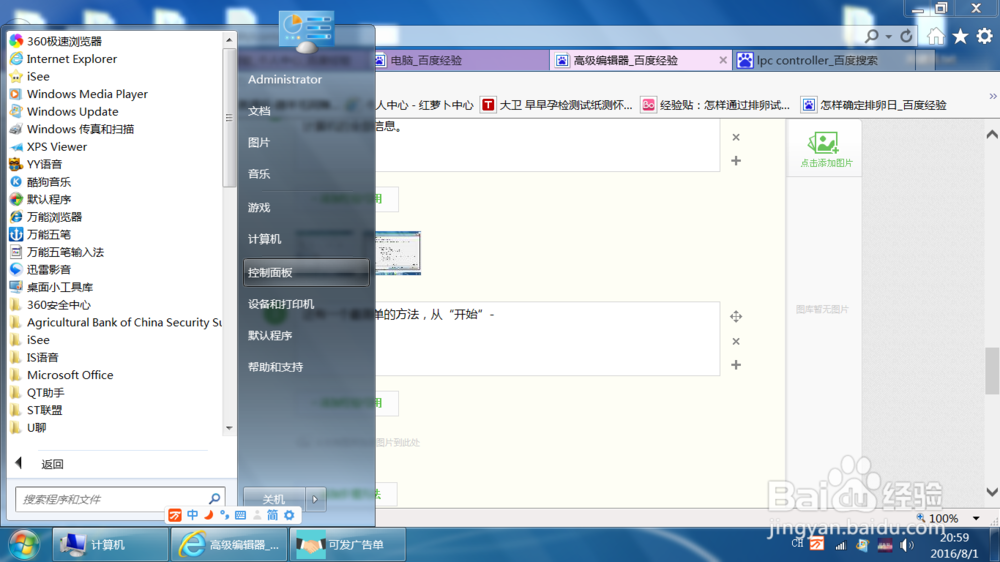Click the Start orb button

[x=24, y=545]
